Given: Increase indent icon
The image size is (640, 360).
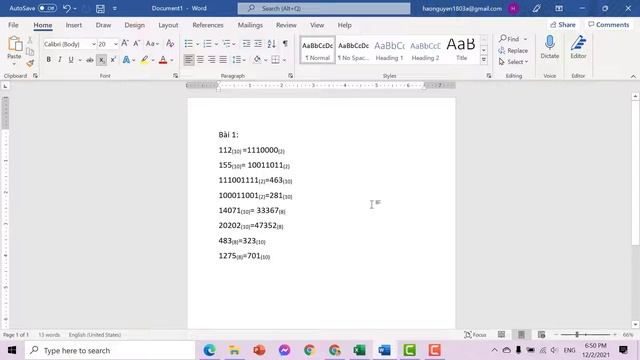Looking at the screenshot, I should (258, 44).
